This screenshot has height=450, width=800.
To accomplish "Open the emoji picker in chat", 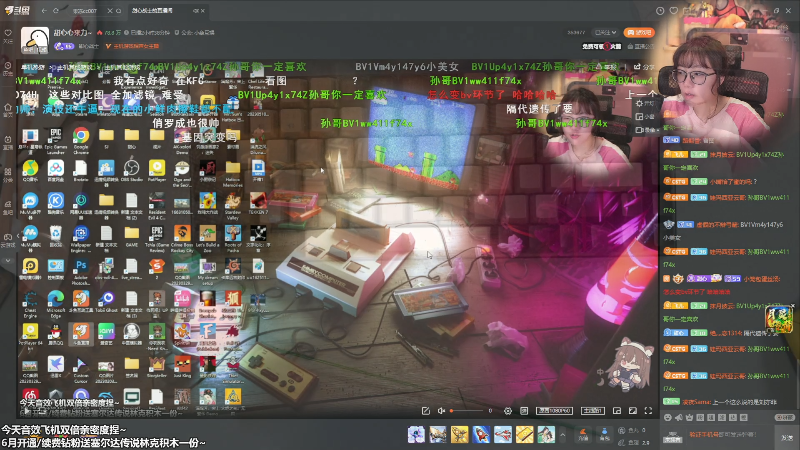I will (667, 417).
